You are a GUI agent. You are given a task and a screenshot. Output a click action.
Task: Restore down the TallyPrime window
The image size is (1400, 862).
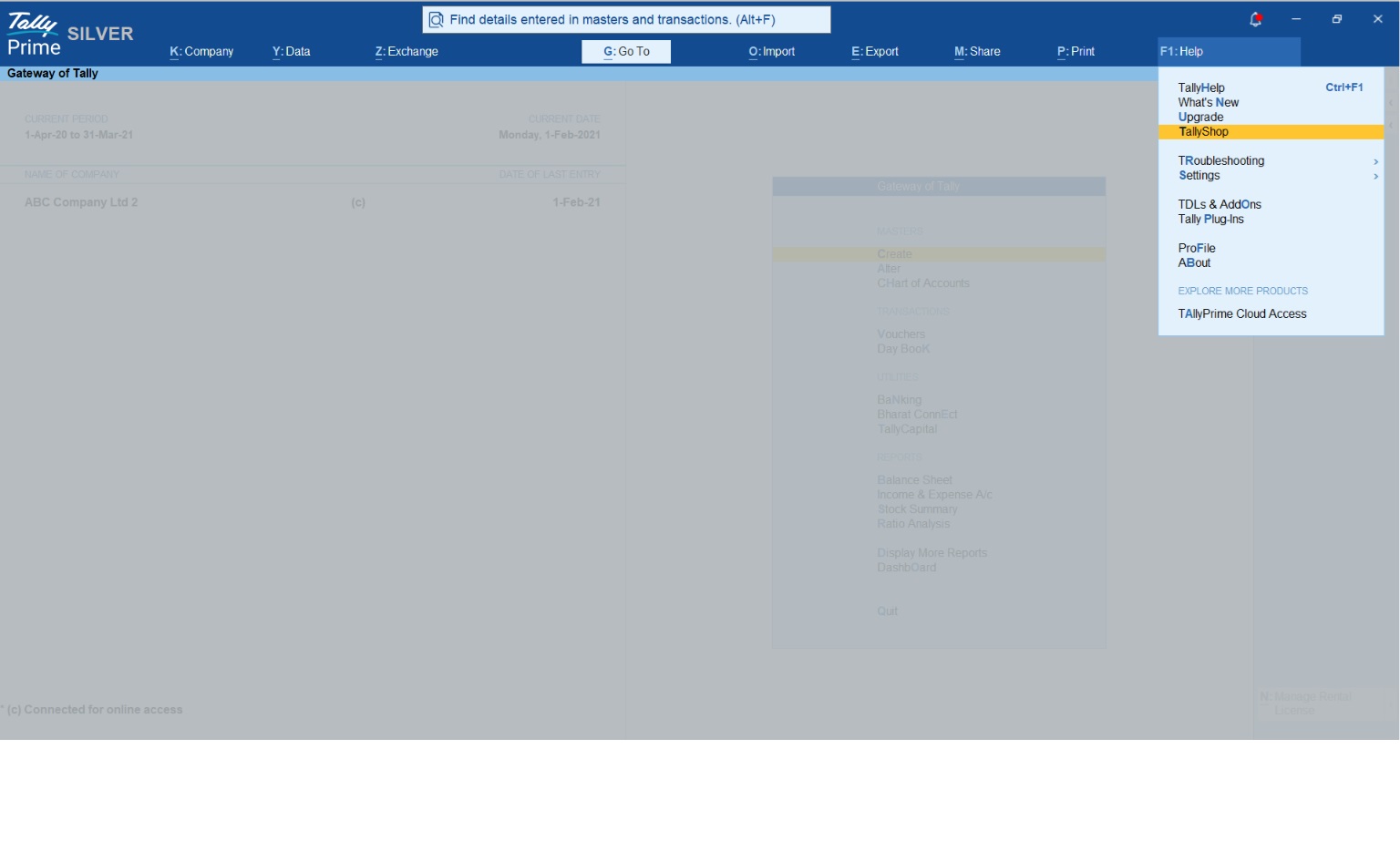point(1337,19)
